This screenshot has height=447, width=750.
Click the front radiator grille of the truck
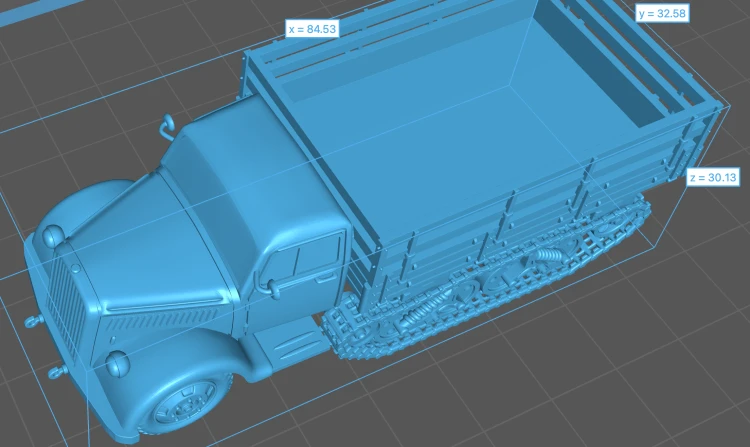point(65,307)
